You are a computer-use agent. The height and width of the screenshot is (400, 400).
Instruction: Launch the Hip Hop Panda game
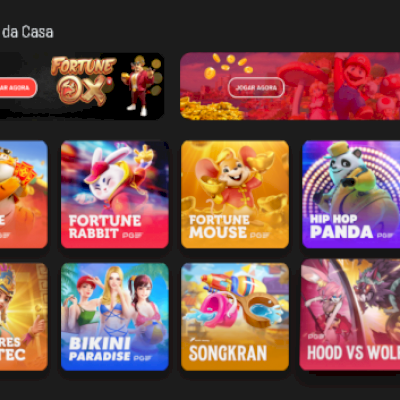pyautogui.click(x=351, y=194)
